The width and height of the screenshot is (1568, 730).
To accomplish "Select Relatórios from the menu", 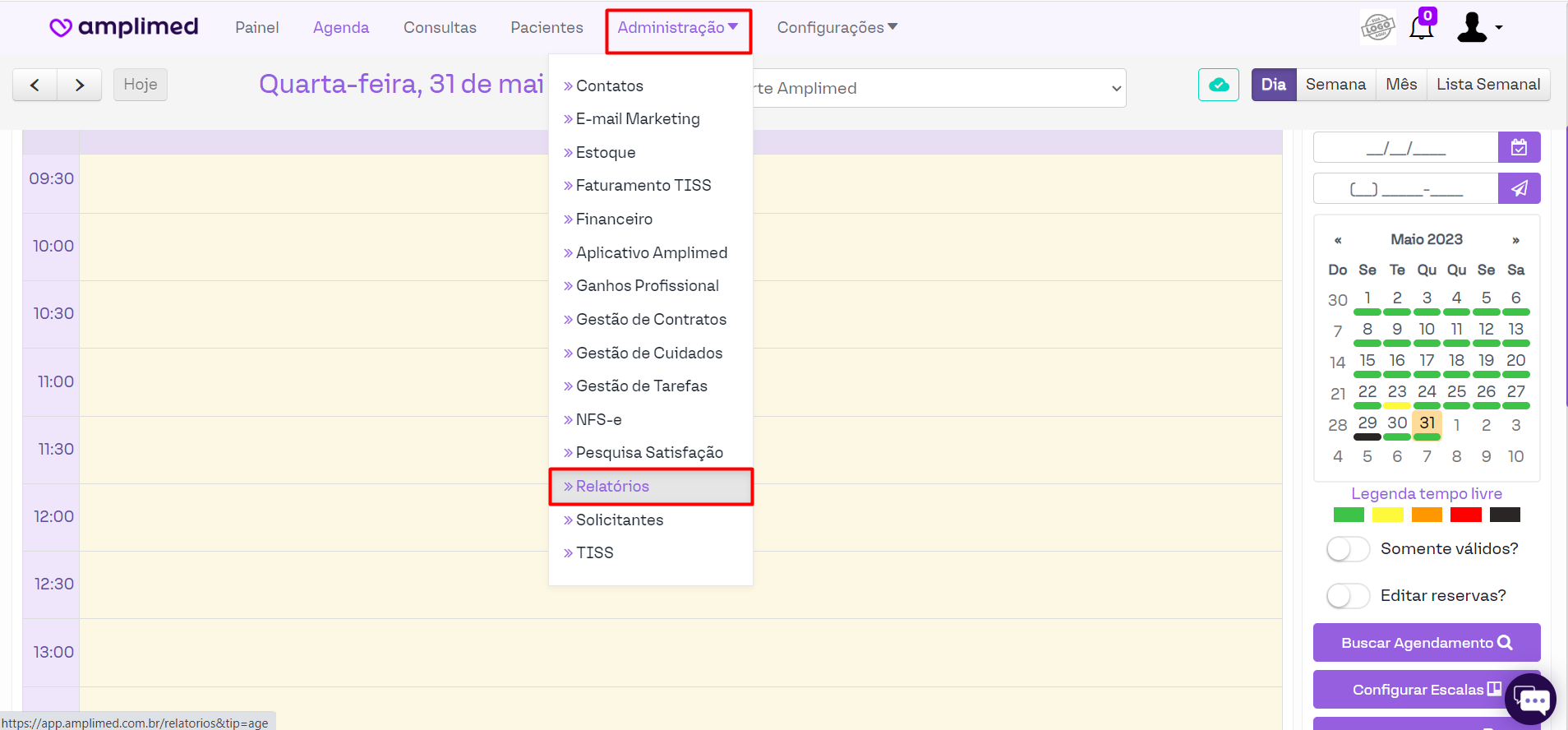I will (612, 487).
